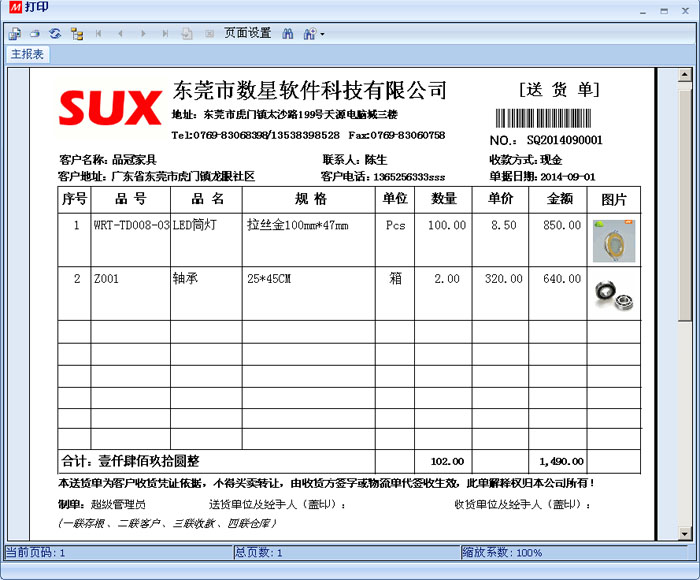Click the go-to-page icon
This screenshot has height=580, width=700.
click(x=187, y=34)
